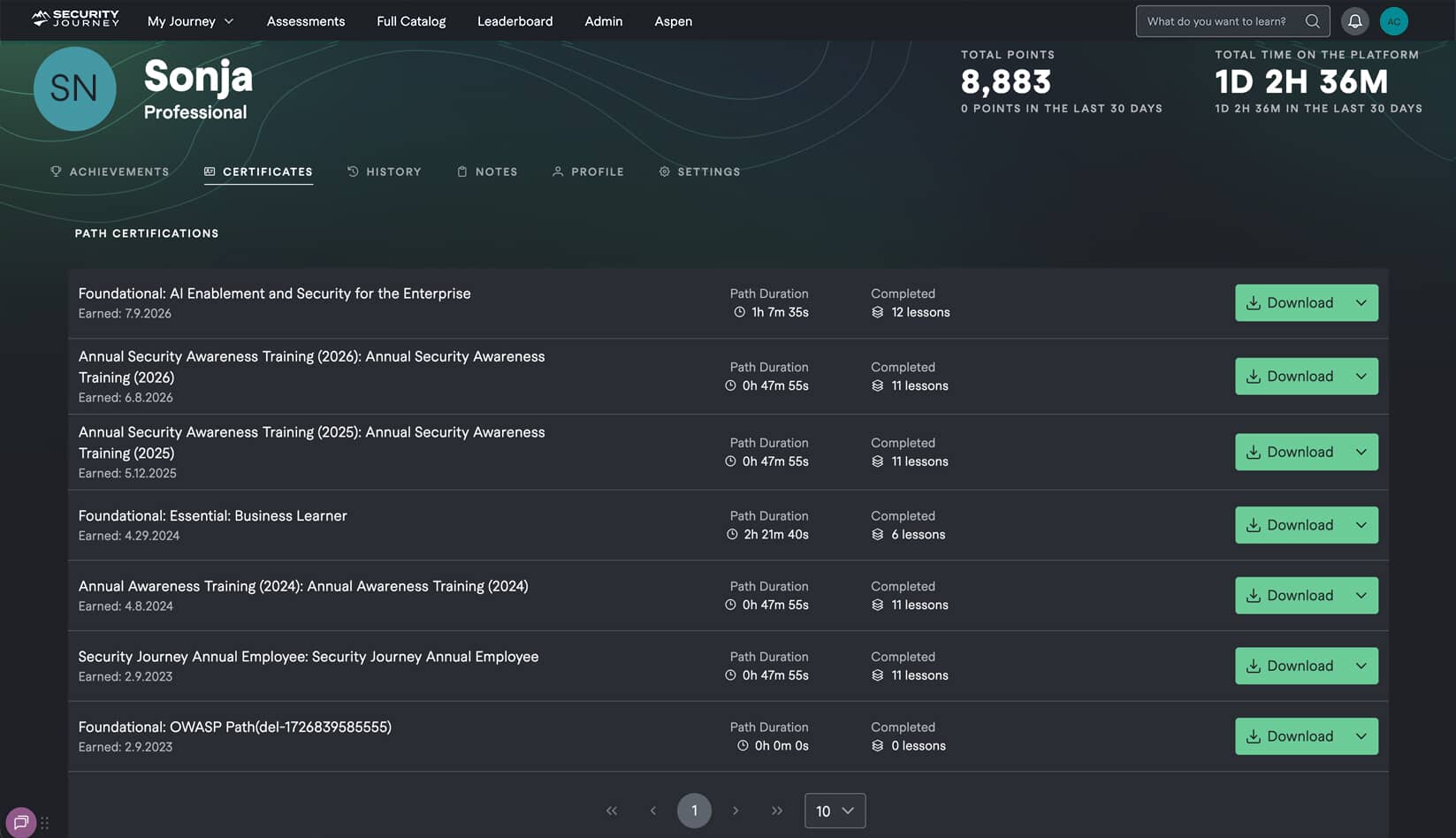Click the 'Security Journey Annual Employee' certificate title
The image size is (1456, 838).
[308, 657]
